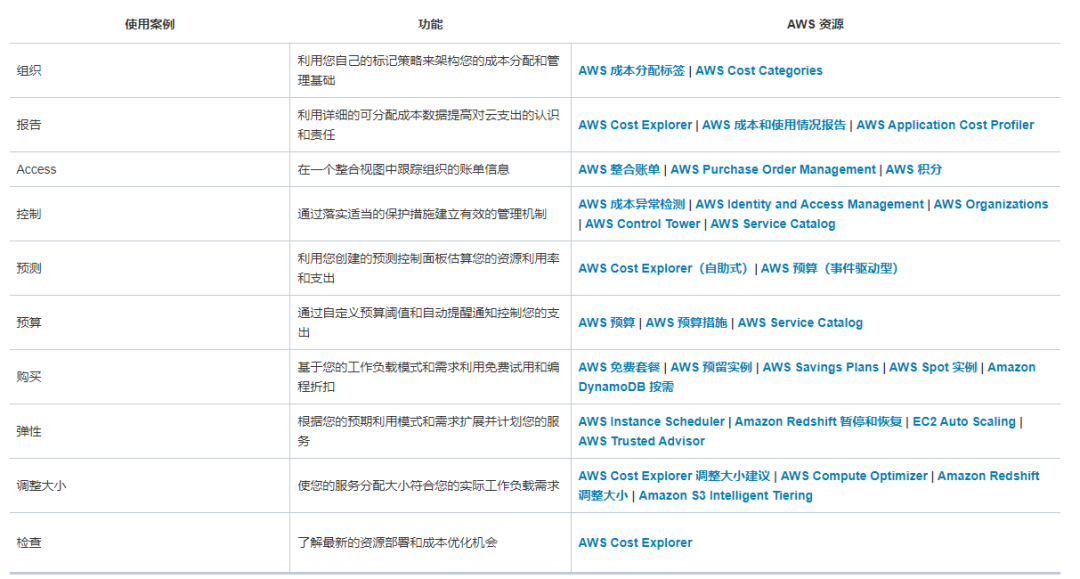
Task: Open the AWS 预算（事件驱动型）link
Action: 832,268
